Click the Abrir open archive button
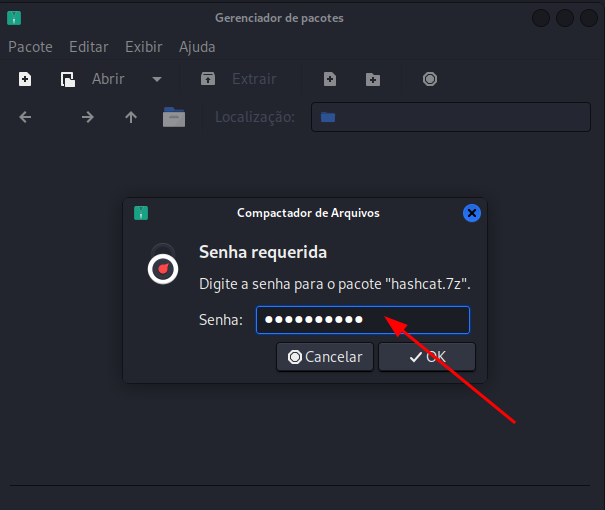605x510 pixels. [97, 79]
